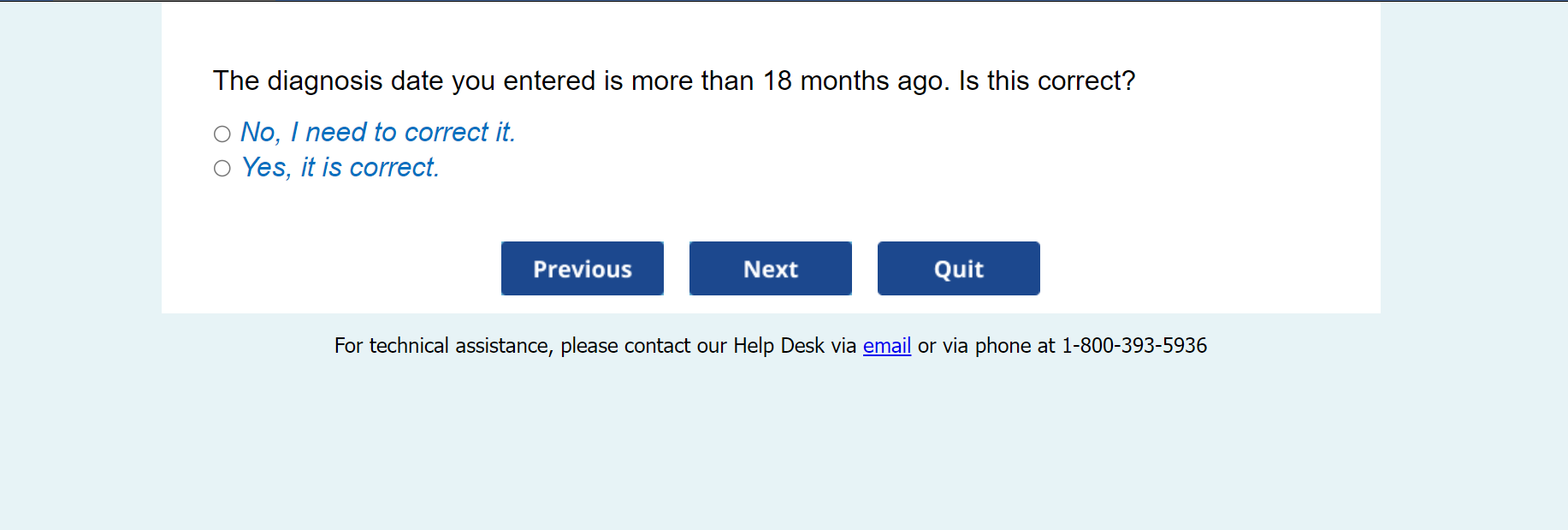
Task: Click the "Is this correct?" phrase
Action: click(1046, 81)
